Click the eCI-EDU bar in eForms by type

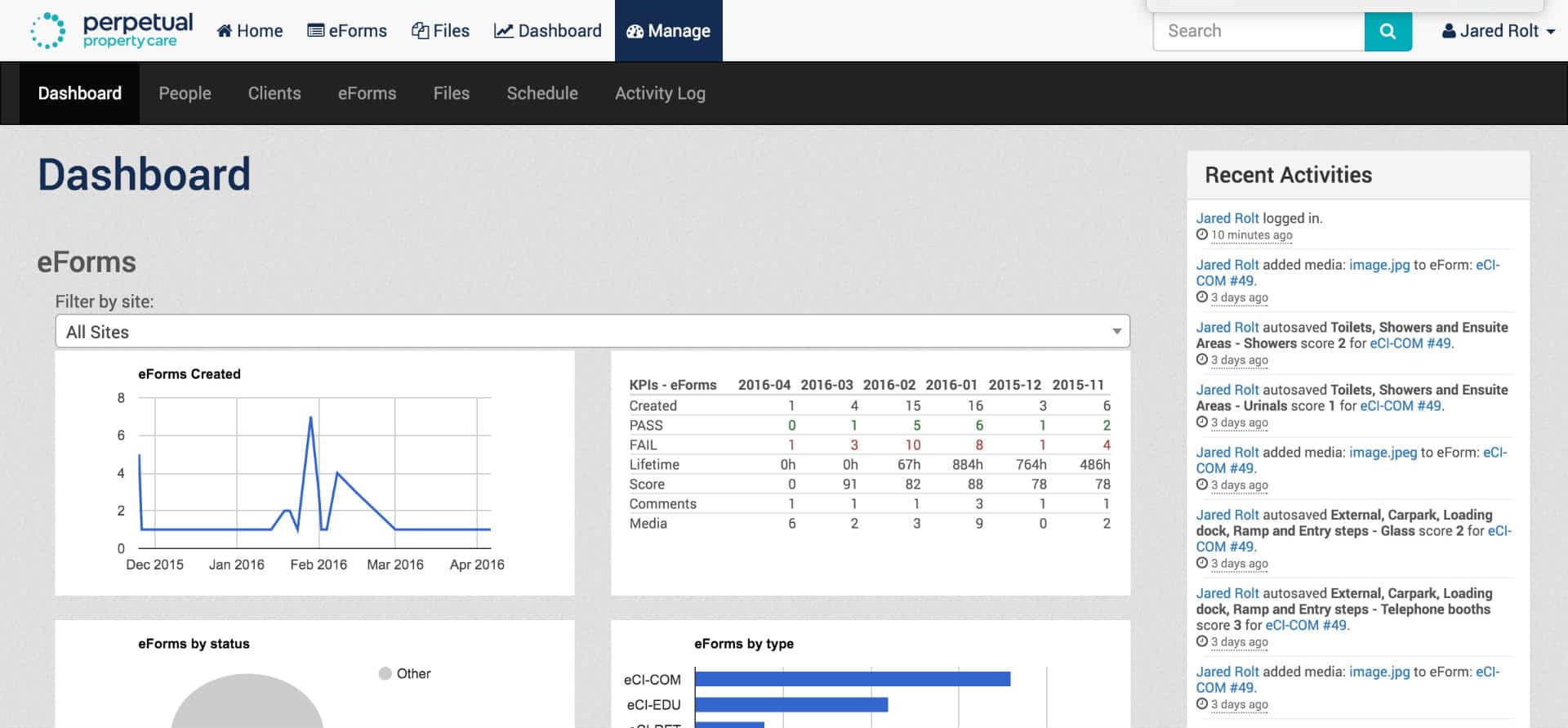coord(791,704)
